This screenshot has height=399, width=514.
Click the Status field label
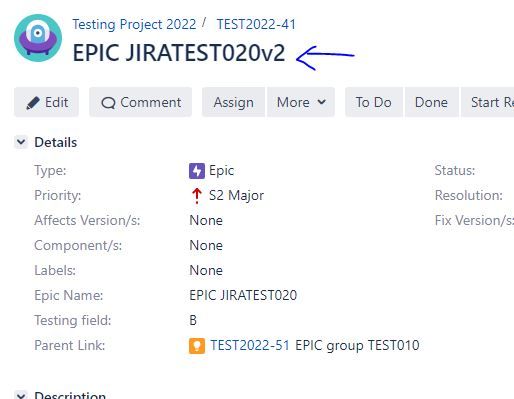click(455, 170)
